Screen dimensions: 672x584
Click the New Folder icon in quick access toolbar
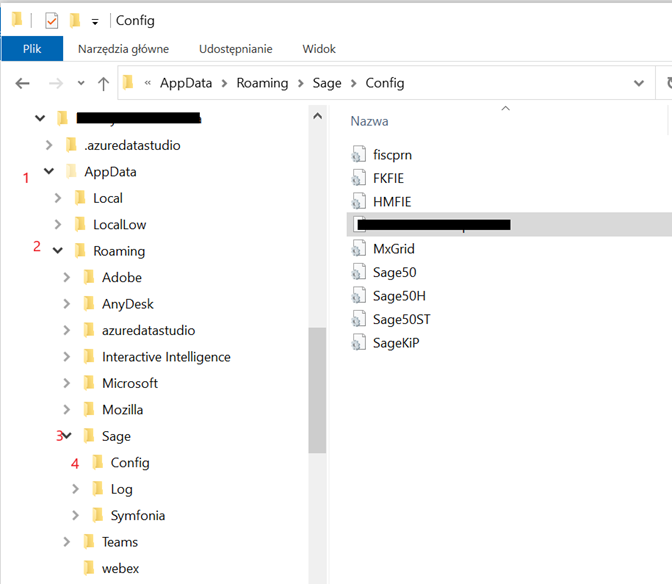75,20
